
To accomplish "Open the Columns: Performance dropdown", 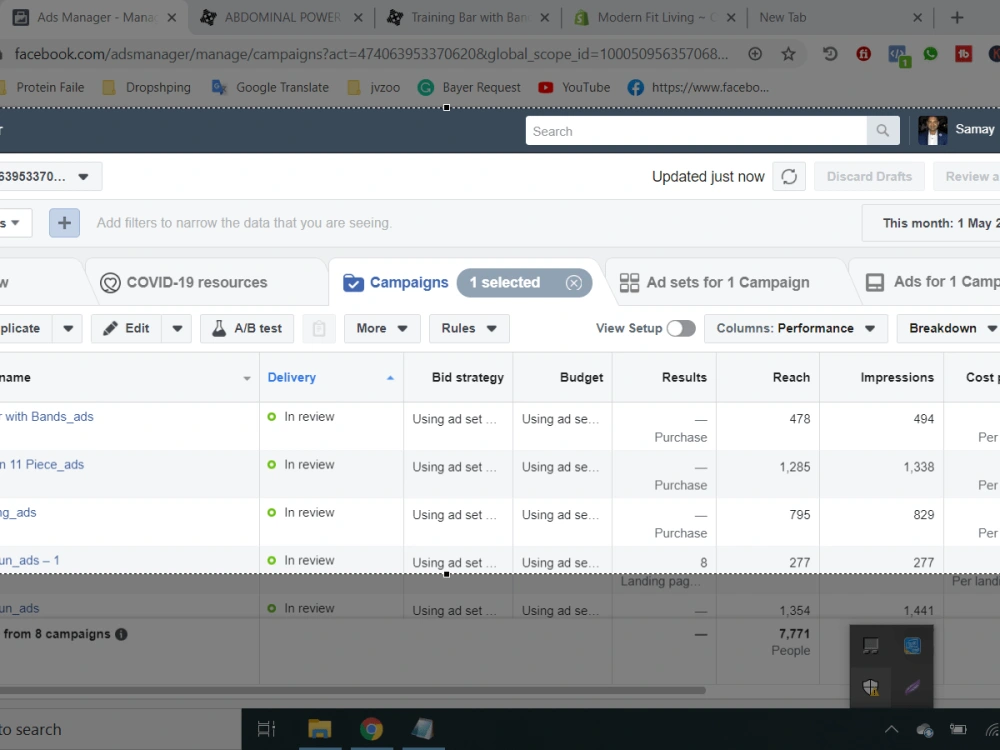I will point(795,328).
